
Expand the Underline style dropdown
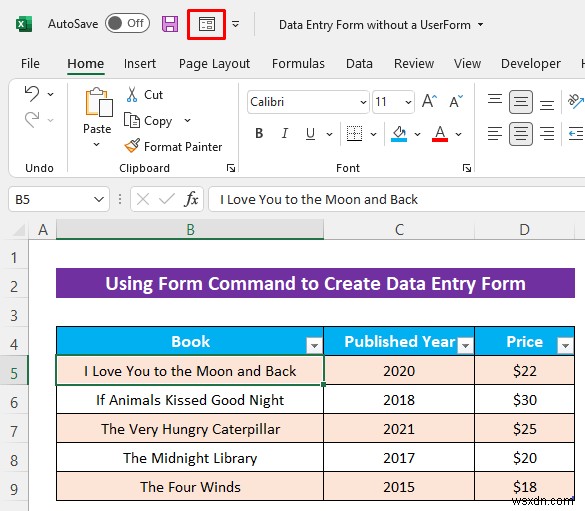329,134
